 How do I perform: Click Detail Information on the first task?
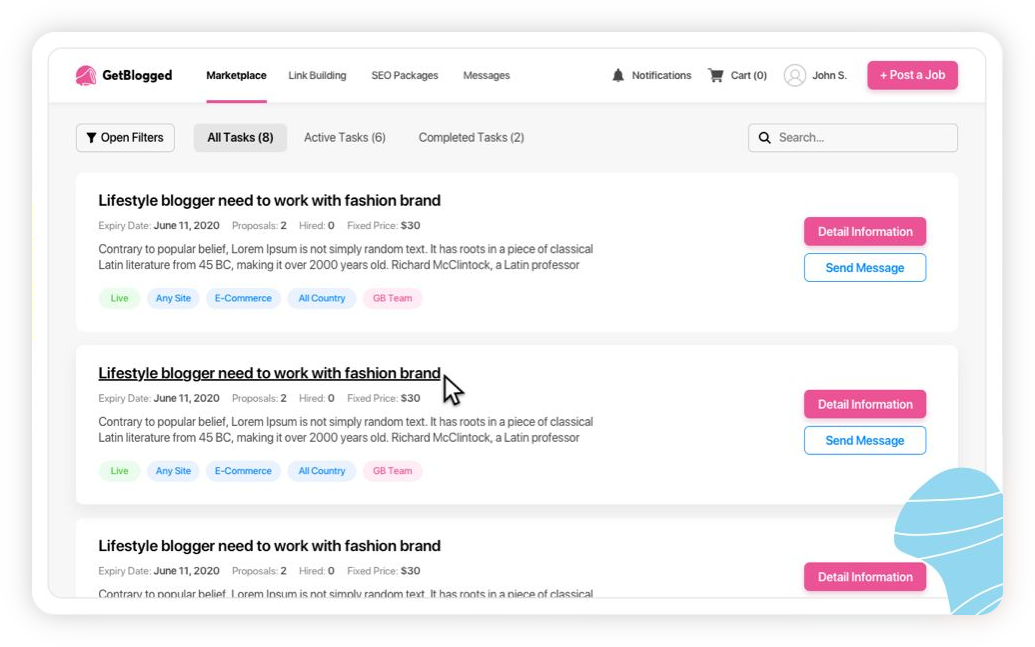[x=865, y=232]
